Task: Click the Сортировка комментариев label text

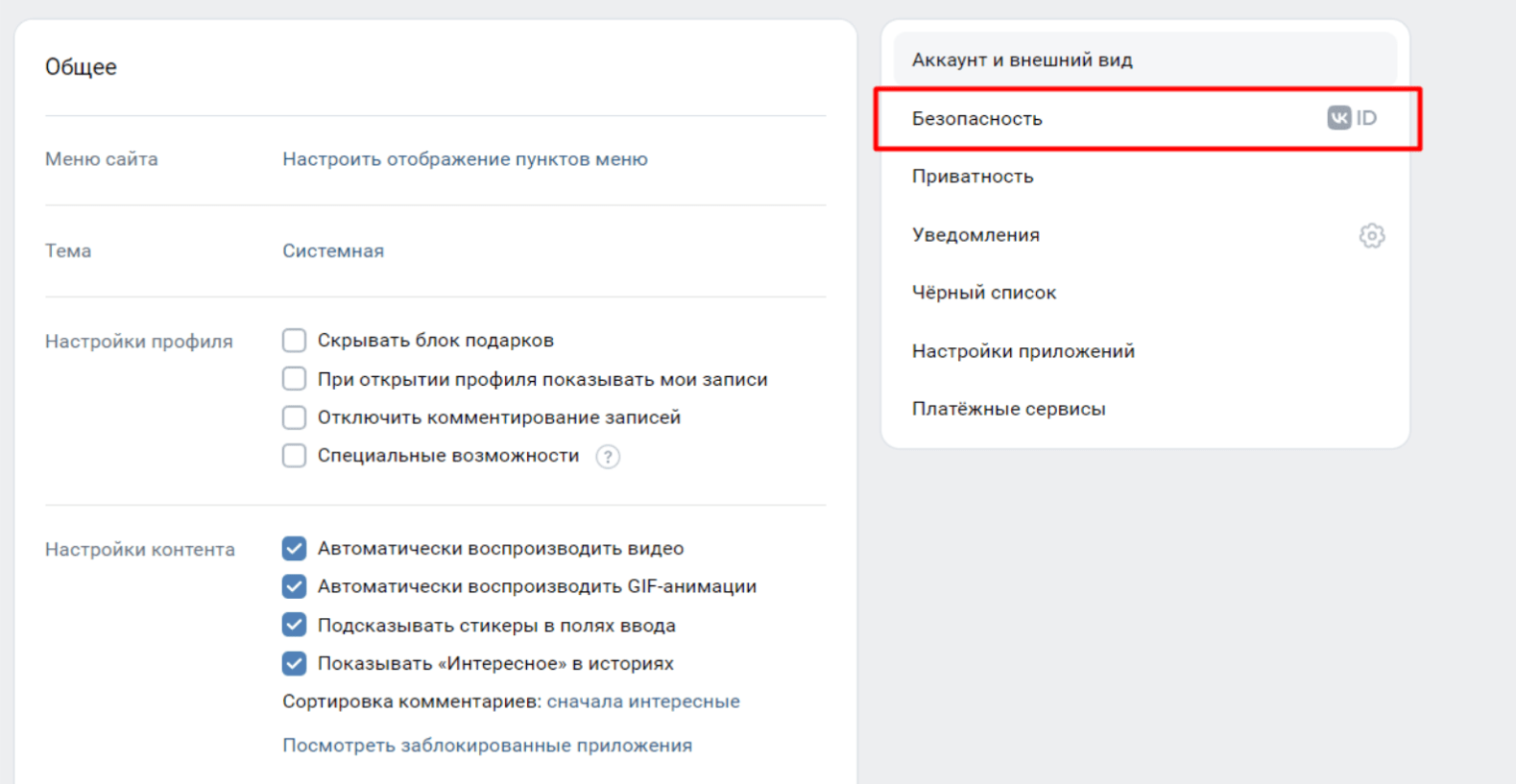Action: tap(412, 701)
